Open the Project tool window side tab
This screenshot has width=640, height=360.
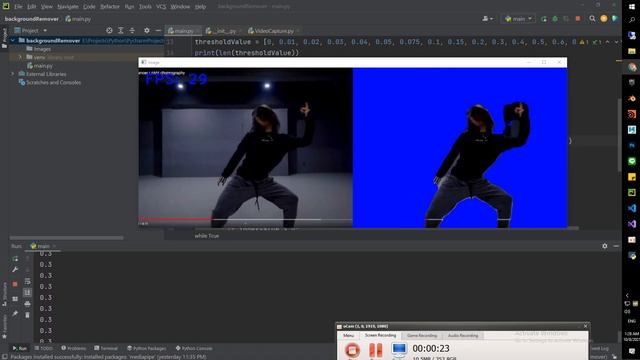click(x=4, y=38)
